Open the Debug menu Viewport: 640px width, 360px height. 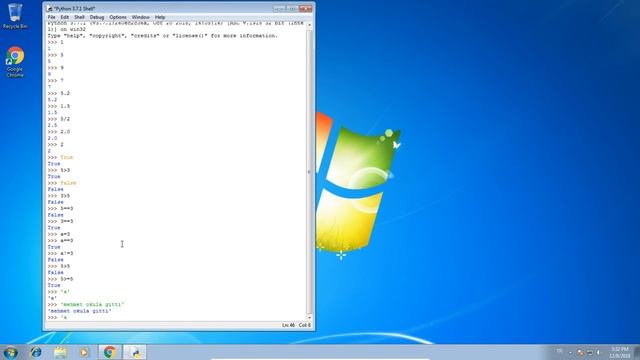(97, 17)
